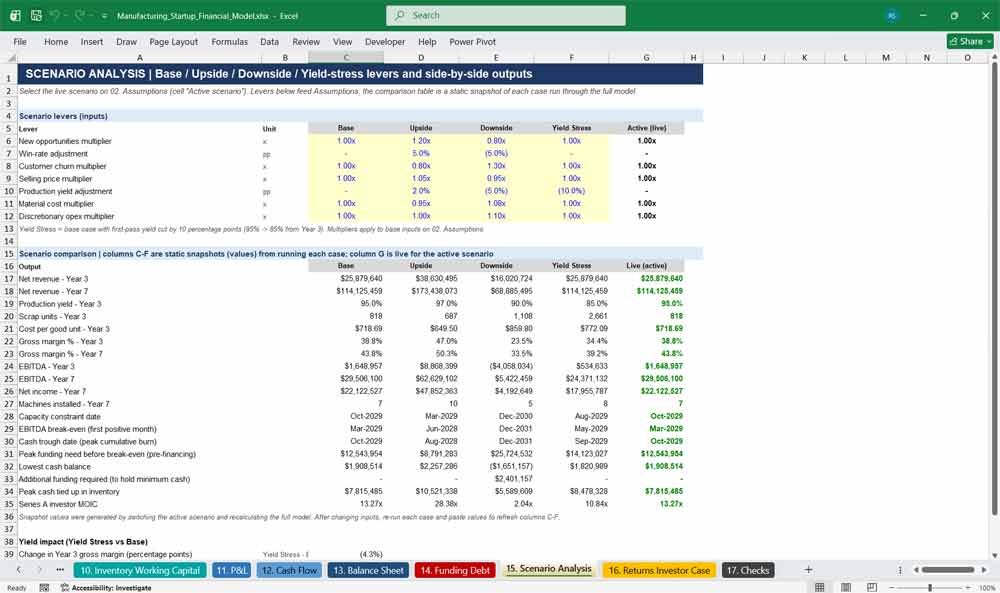Open the Page Layout ribbon tab
The width and height of the screenshot is (1000, 593).
pyautogui.click(x=173, y=41)
